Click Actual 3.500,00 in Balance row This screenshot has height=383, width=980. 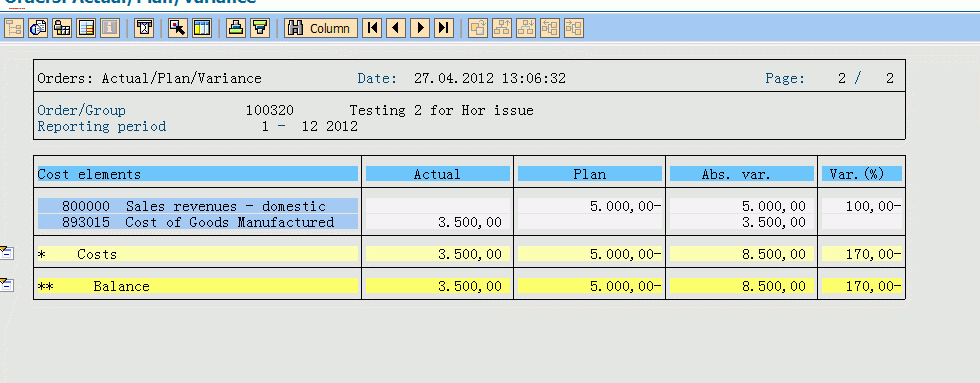point(438,286)
